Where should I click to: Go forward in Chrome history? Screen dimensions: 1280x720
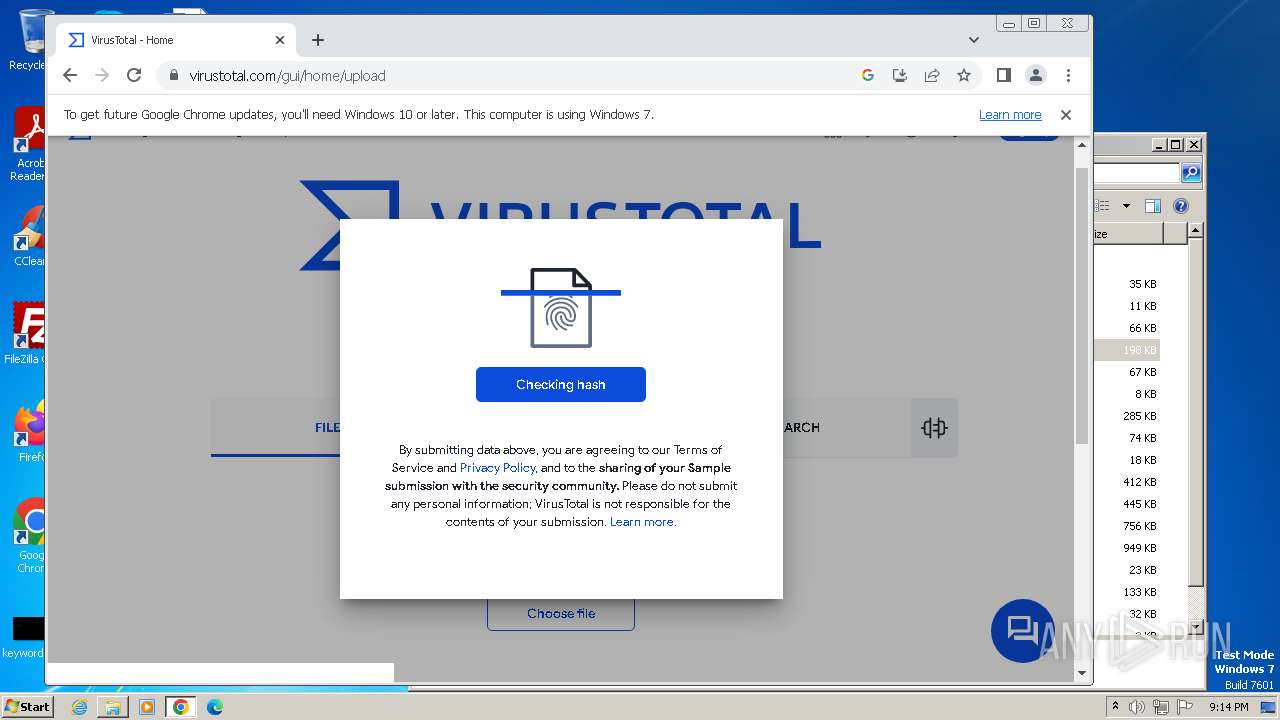[101, 75]
